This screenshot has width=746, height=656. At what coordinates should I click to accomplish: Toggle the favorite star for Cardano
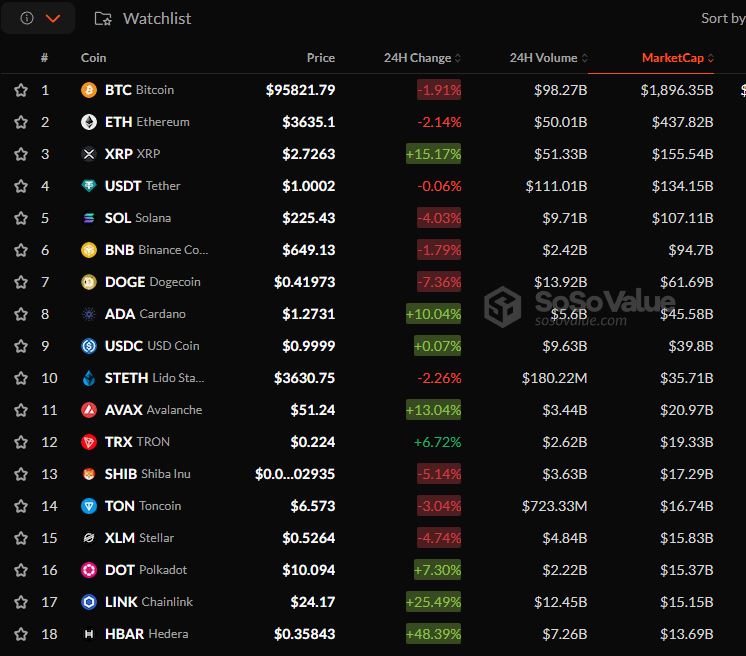coord(21,314)
